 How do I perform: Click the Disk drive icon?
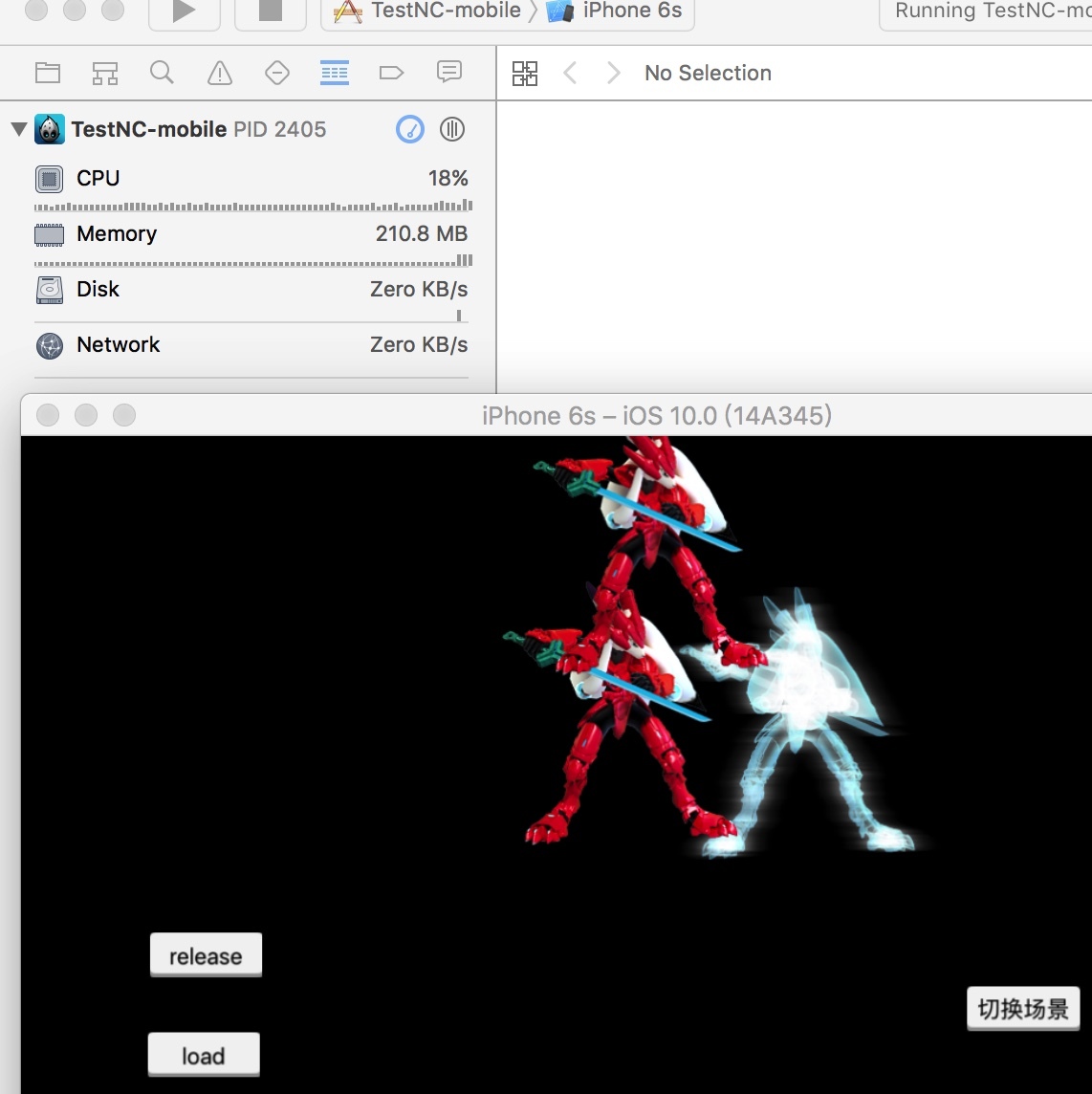49,291
